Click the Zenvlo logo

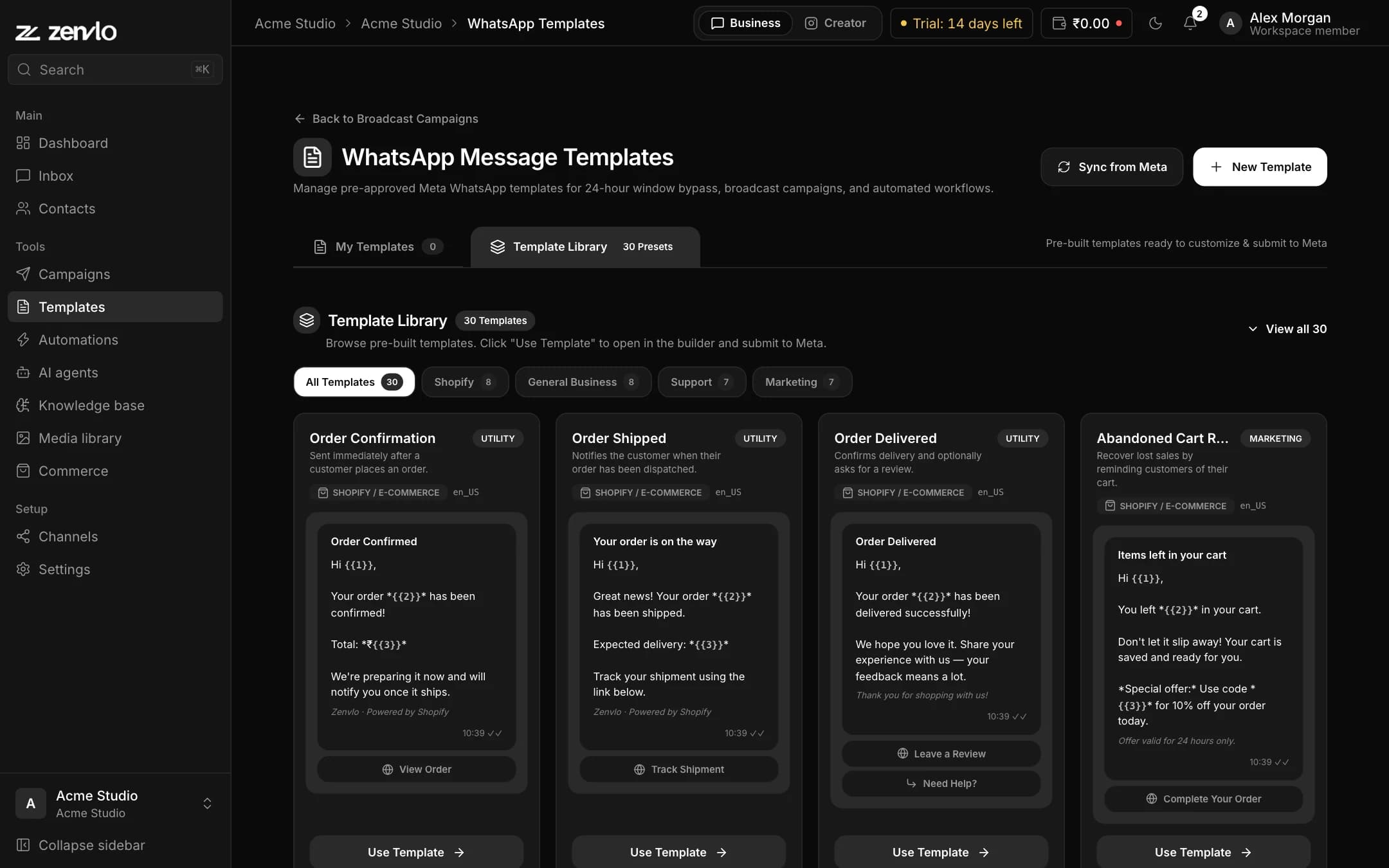(x=66, y=31)
